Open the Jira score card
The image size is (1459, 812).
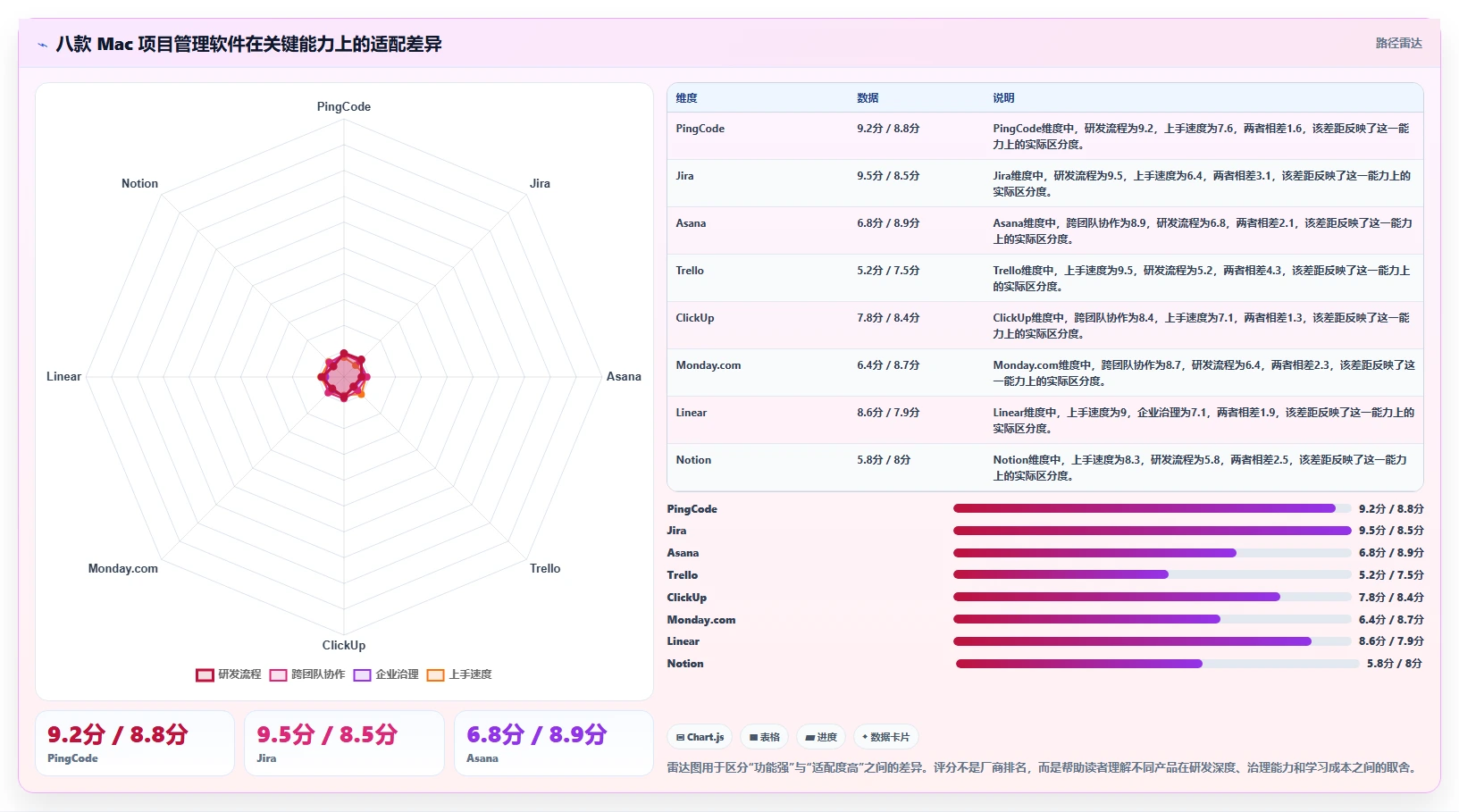[344, 743]
